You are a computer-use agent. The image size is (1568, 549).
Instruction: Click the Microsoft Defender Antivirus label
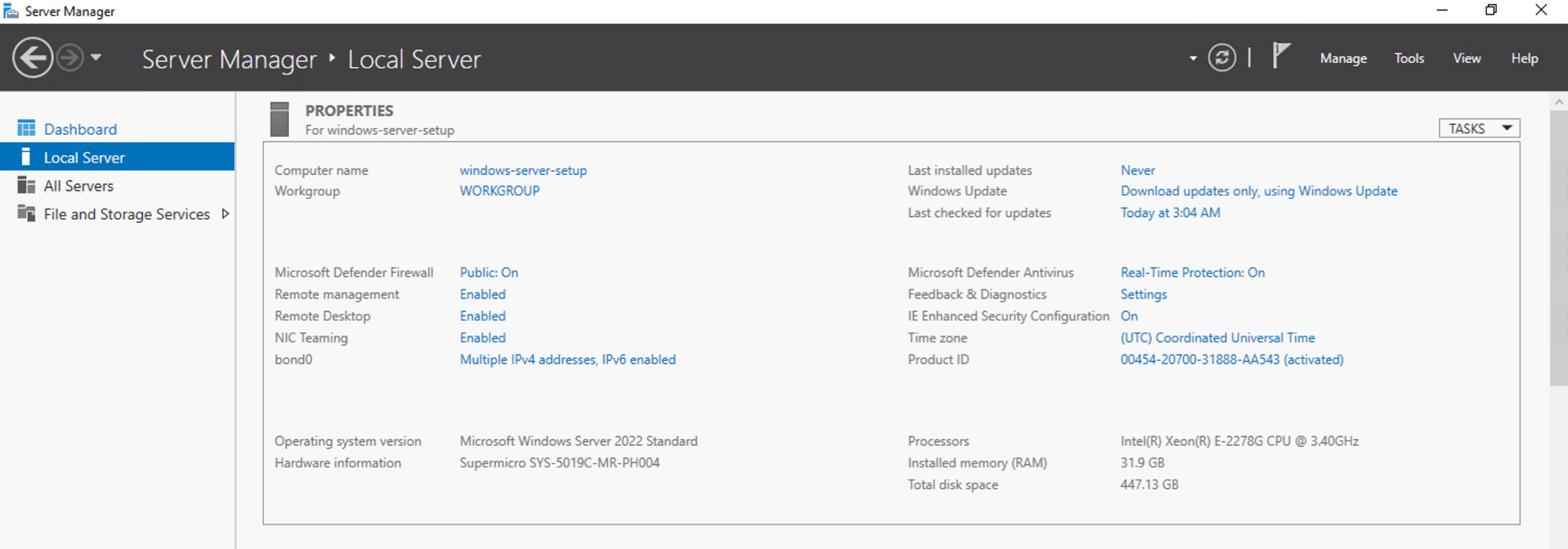click(x=990, y=273)
